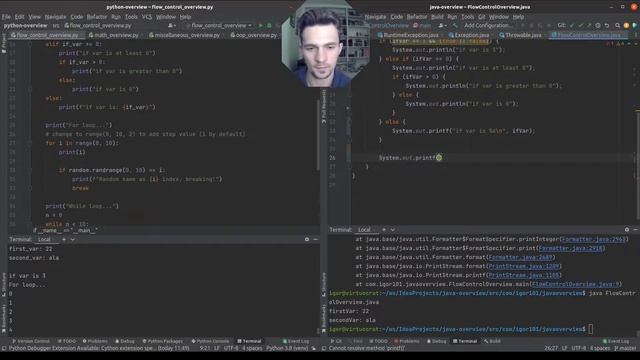Click the Python 3.8 (venv) interpreter selector
The image size is (640, 360).
pyautogui.click(x=287, y=349)
